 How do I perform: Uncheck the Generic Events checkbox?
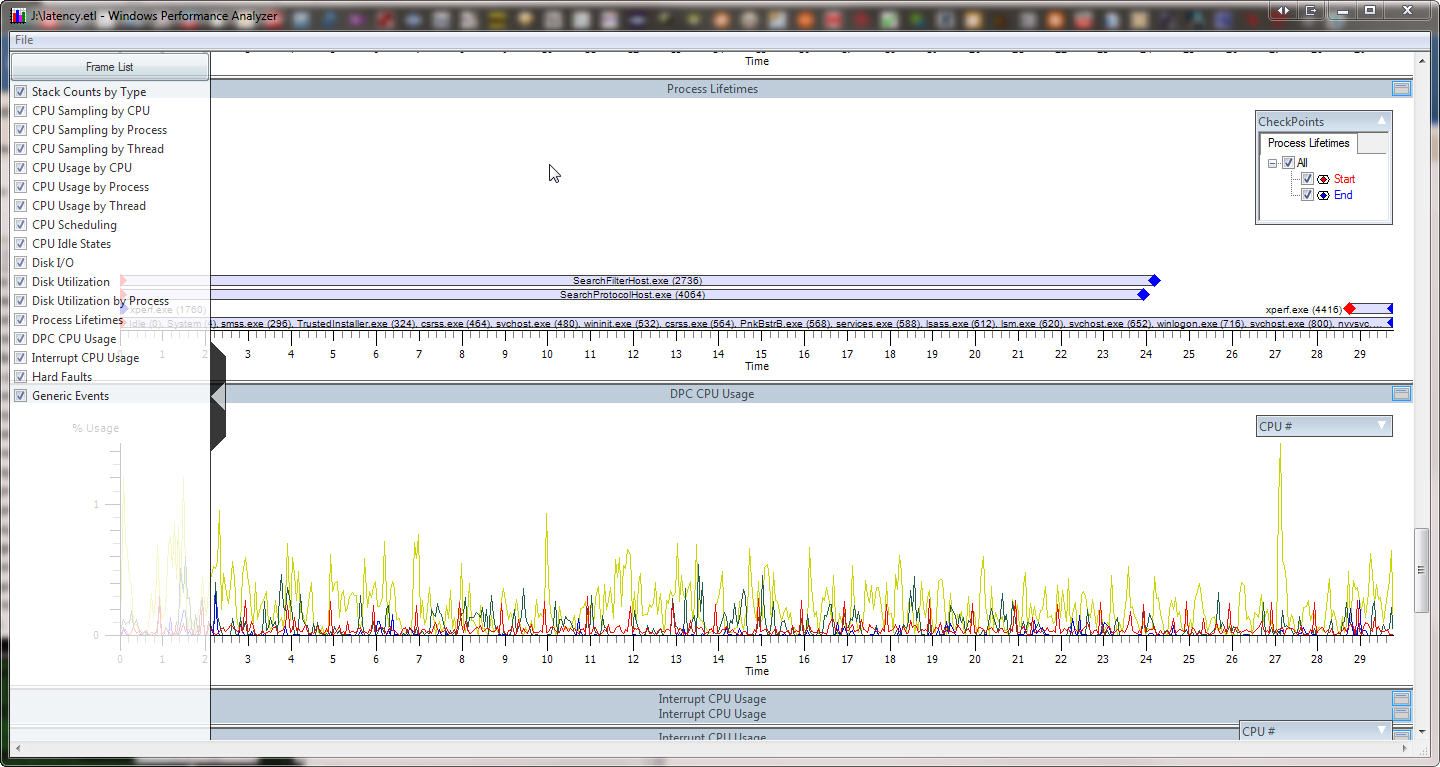coord(21,396)
